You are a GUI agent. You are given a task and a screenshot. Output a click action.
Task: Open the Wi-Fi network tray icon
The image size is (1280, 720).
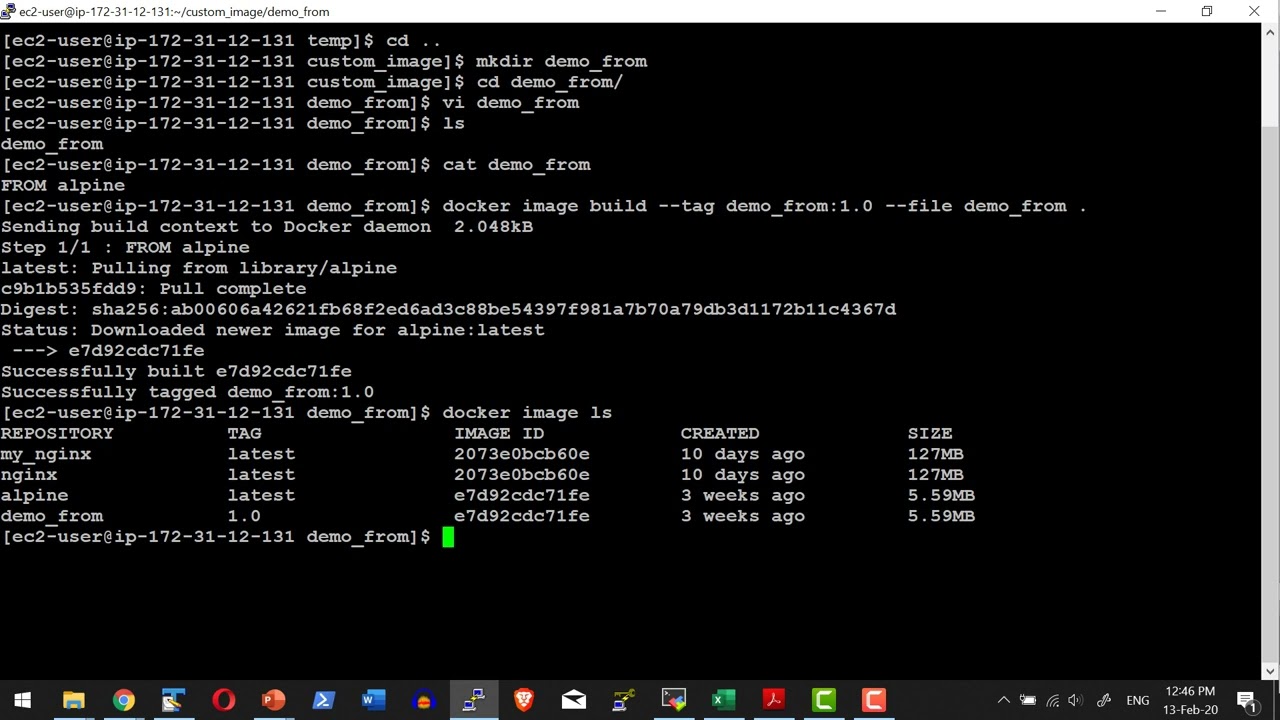coord(1052,700)
